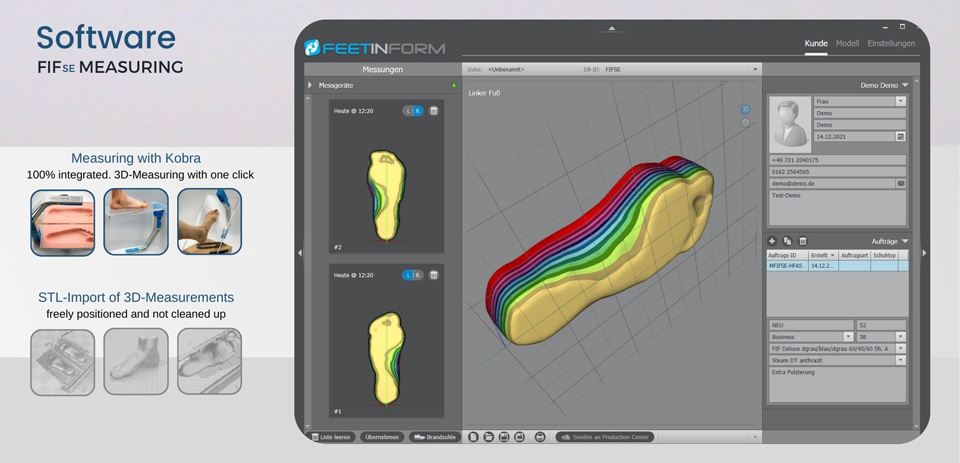Click the Auftragsart column header

coord(855,255)
